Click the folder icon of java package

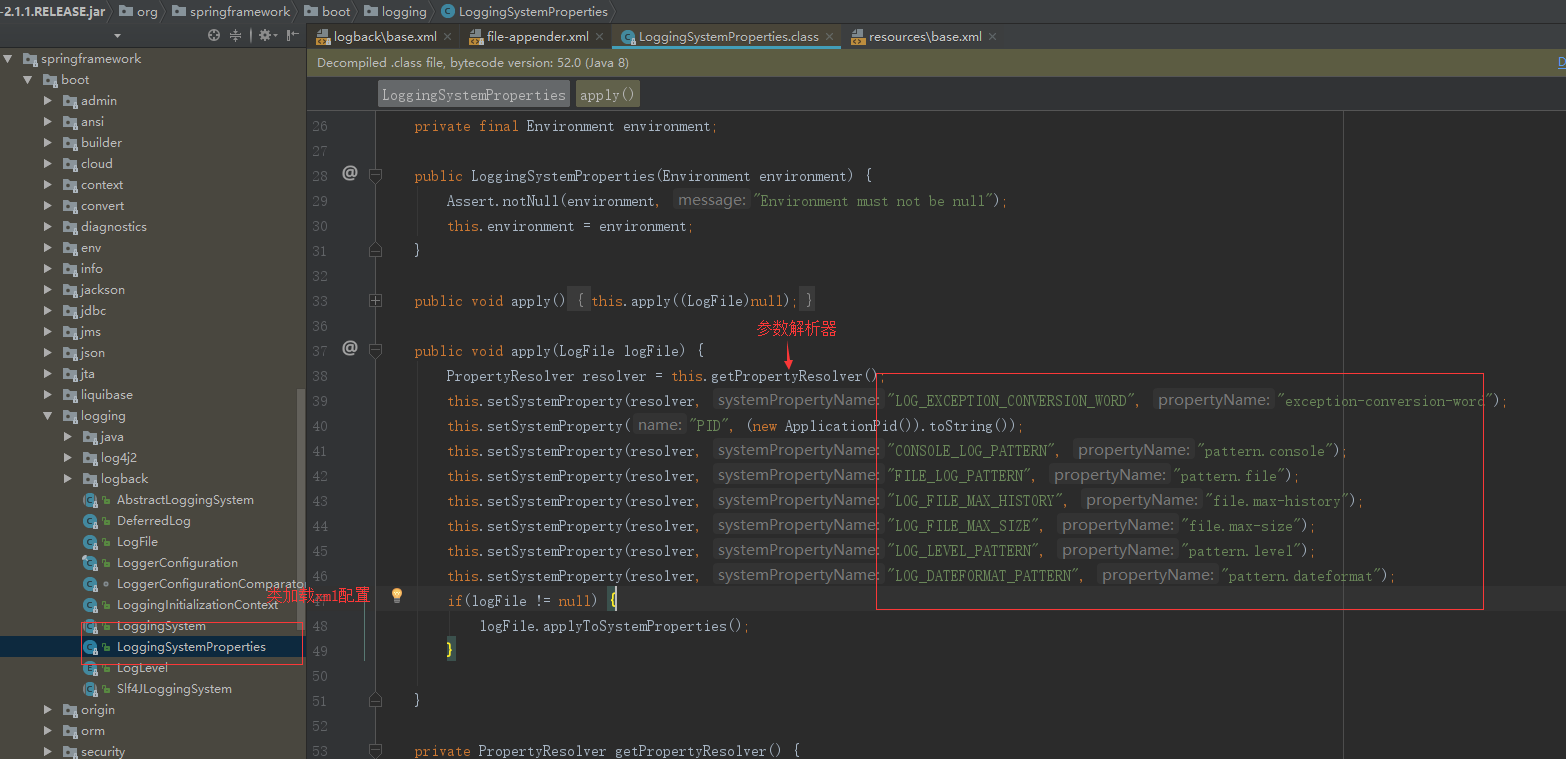click(89, 437)
